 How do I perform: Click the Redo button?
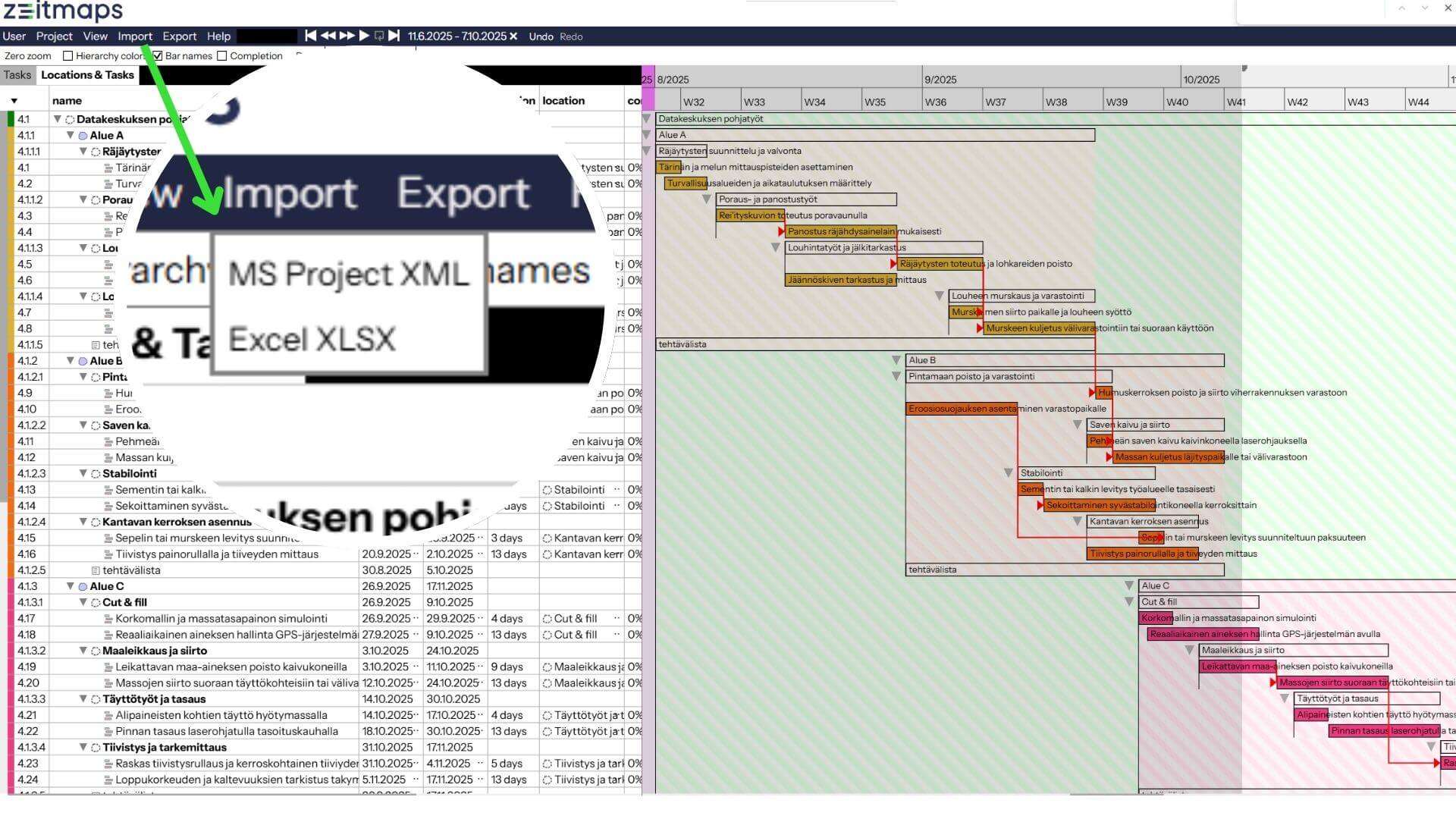[571, 36]
